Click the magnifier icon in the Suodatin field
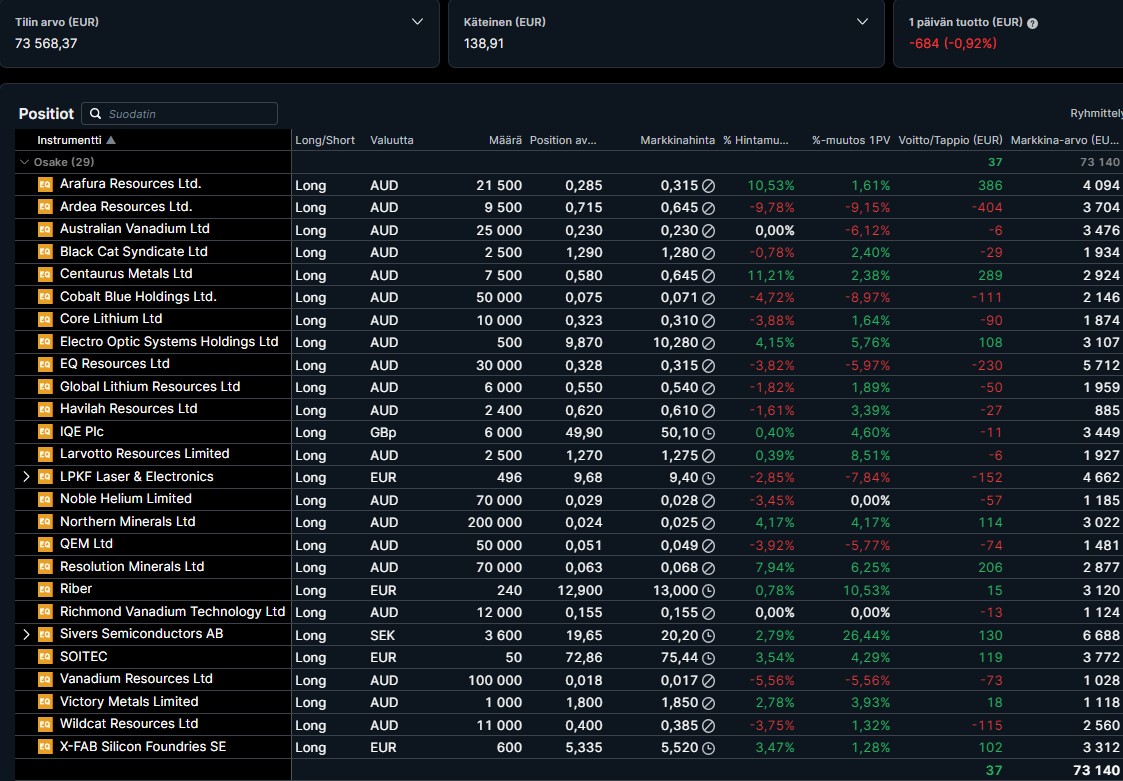1123x781 pixels. (x=95, y=114)
